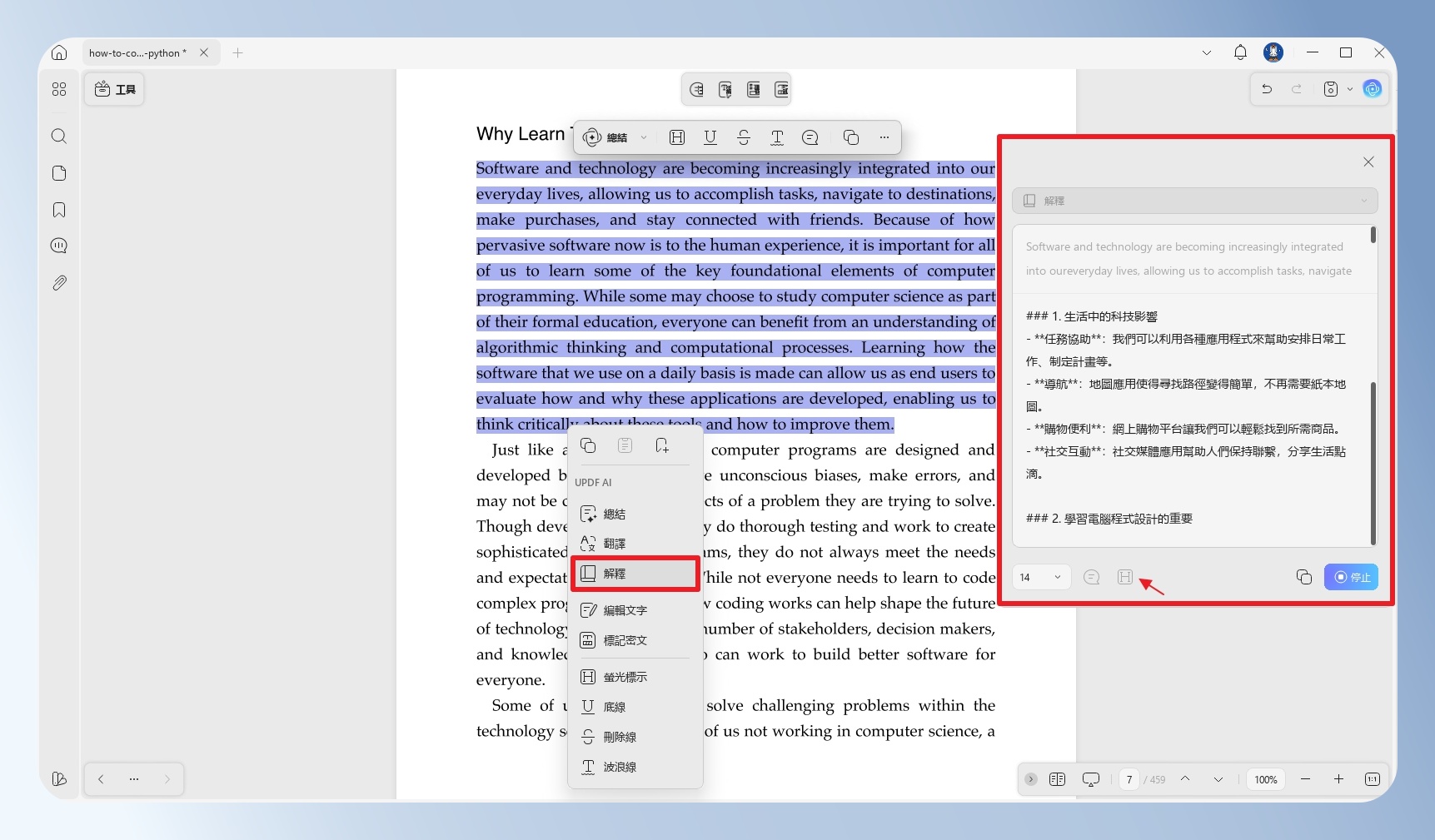Expand the 總結 dropdown arrow in toolbar
Screen dimensions: 1435x840
(644, 138)
